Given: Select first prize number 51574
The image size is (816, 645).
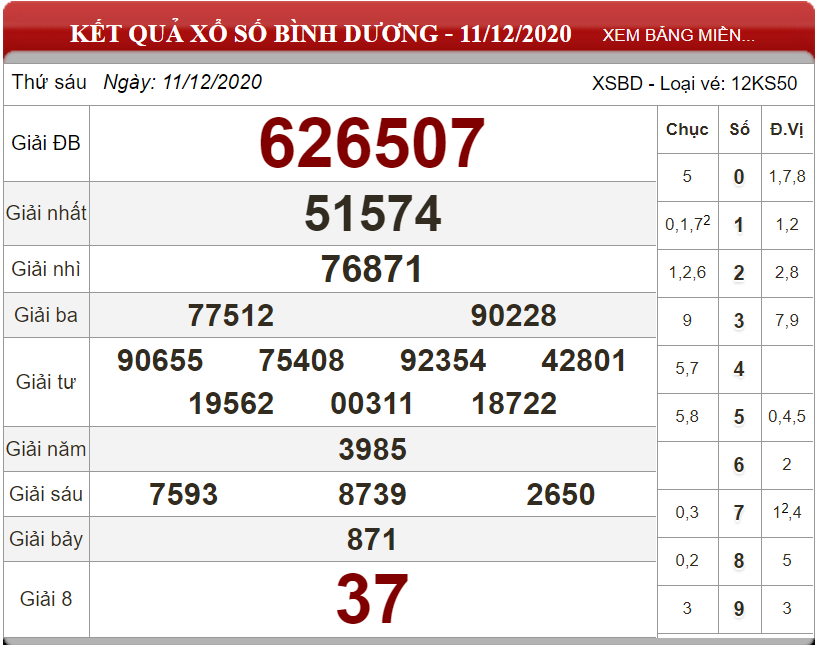Looking at the screenshot, I should click(x=373, y=213).
